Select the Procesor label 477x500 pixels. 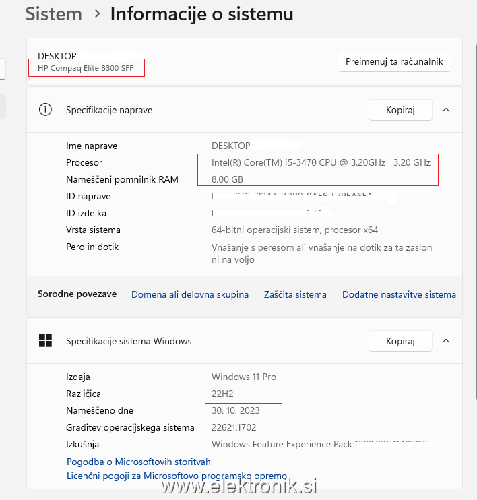point(84,163)
